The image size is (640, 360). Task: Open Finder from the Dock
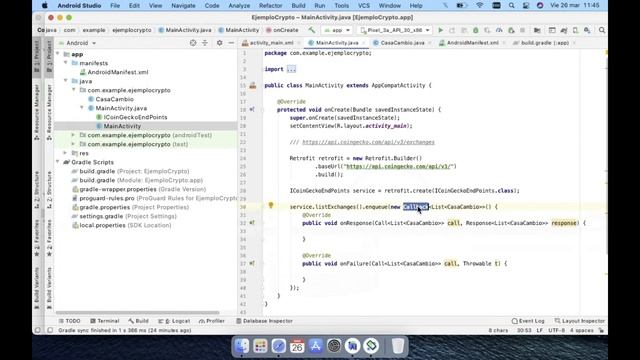(x=242, y=346)
